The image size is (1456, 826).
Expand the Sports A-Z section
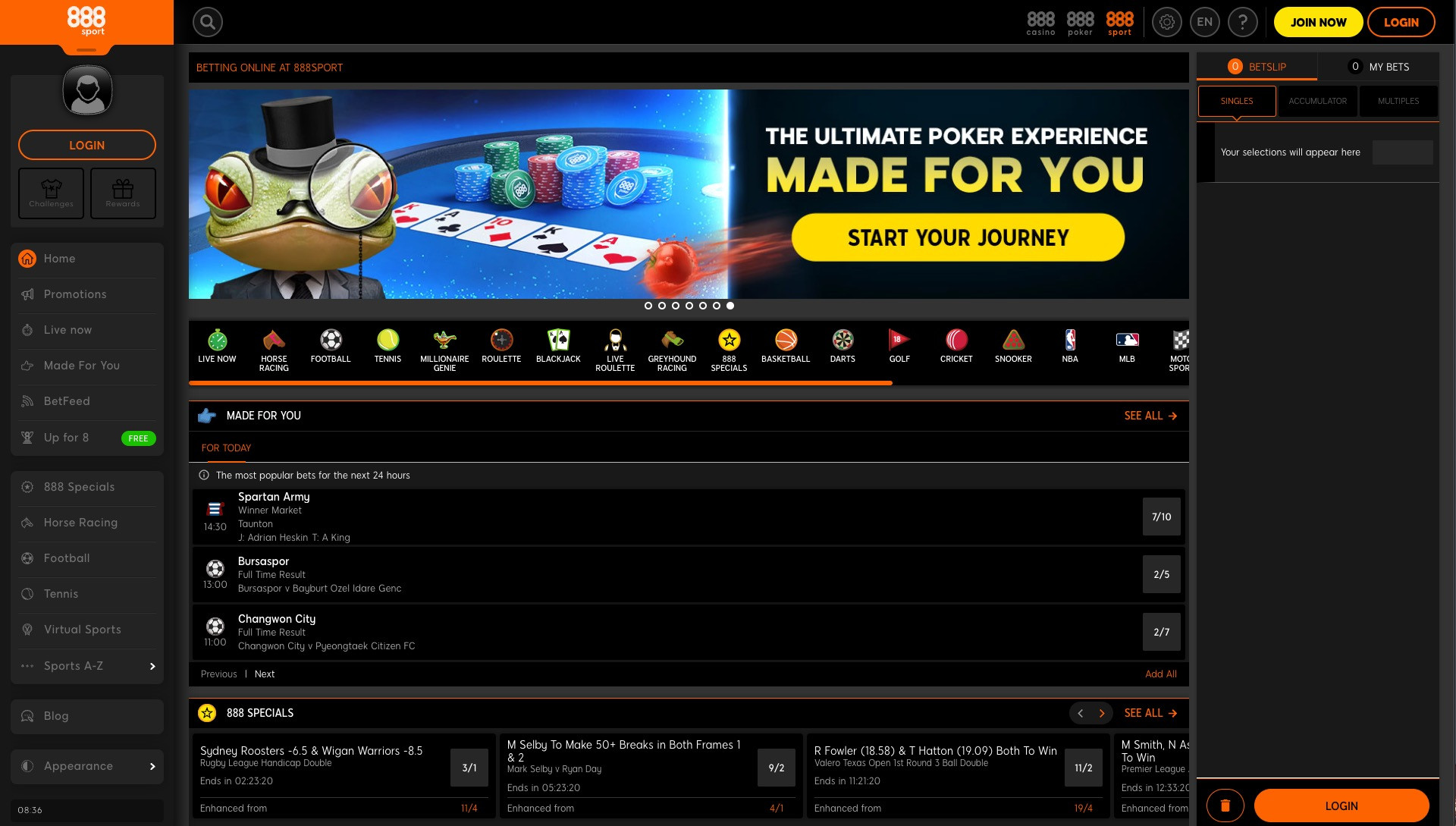point(86,666)
